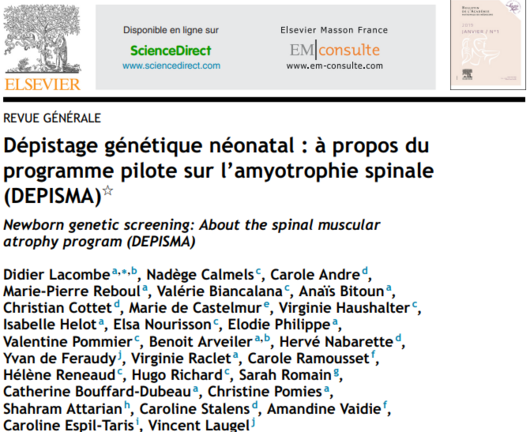The width and height of the screenshot is (530, 432).
Task: Click affiliation 'h' after Shahram Attarian
Action: [x=127, y=405]
